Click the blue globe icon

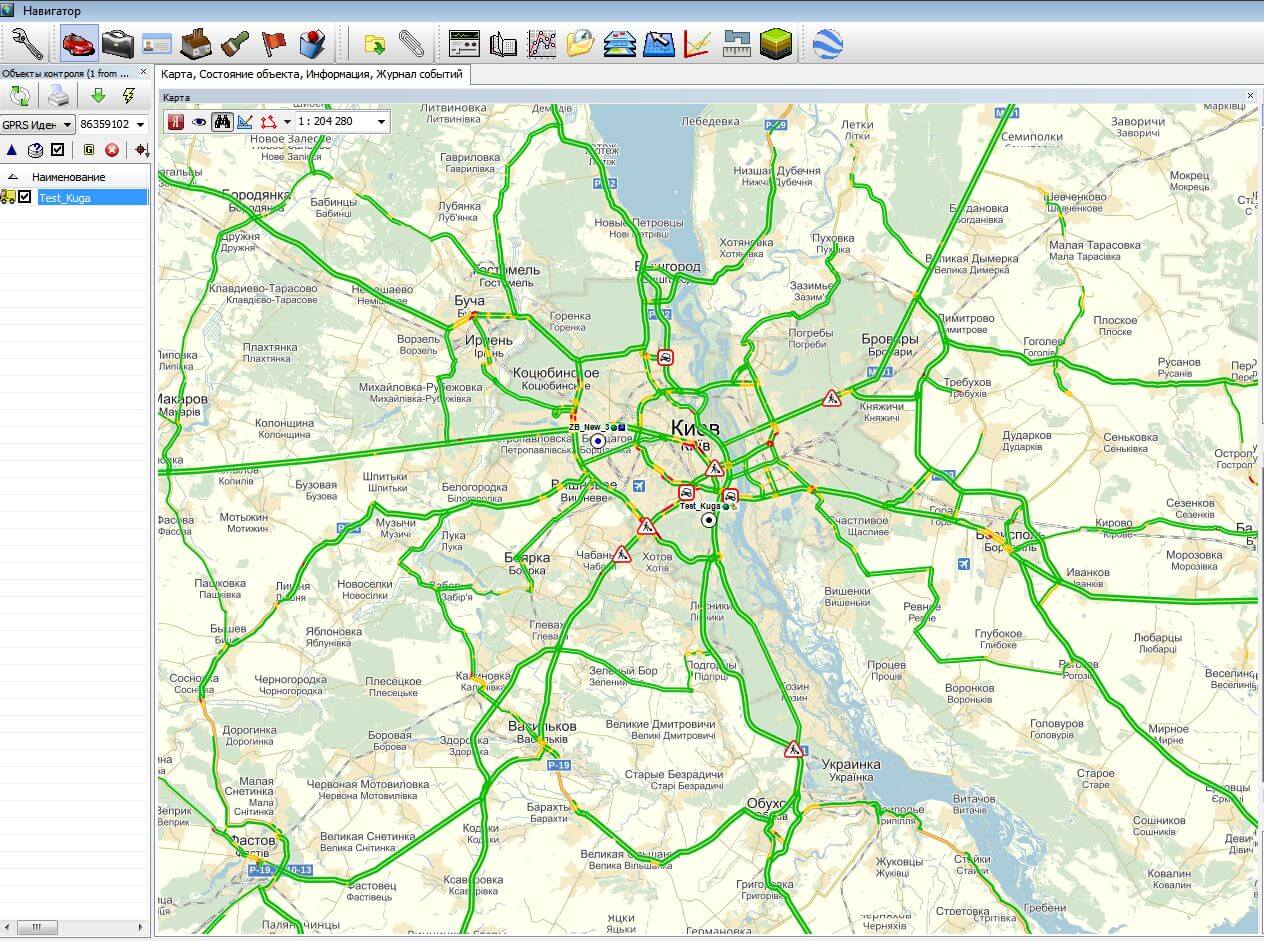coord(828,44)
